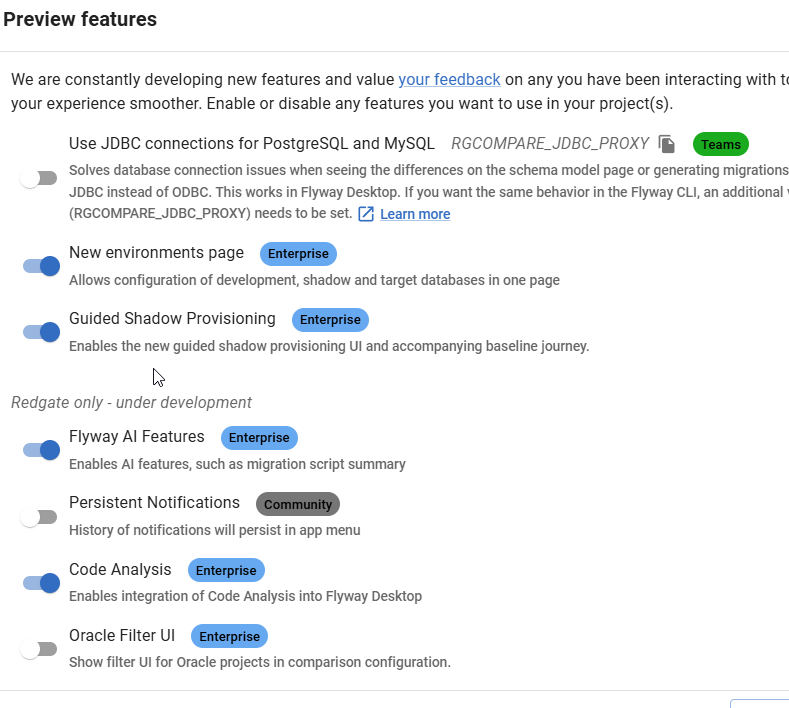This screenshot has height=708, width=789.
Task: Click the Community badge next to Persistent Notifications
Action: point(298,504)
